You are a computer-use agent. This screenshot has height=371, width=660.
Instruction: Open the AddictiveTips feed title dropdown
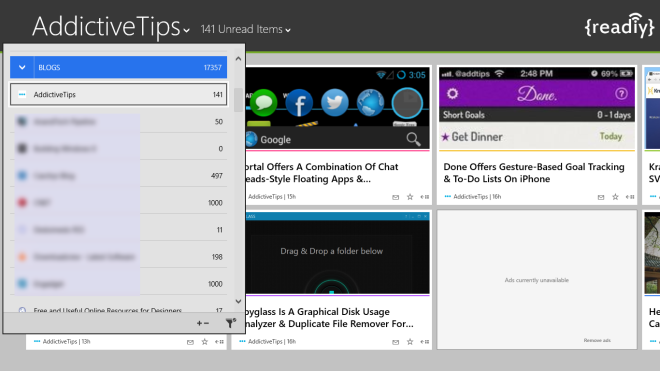pyautogui.click(x=111, y=27)
